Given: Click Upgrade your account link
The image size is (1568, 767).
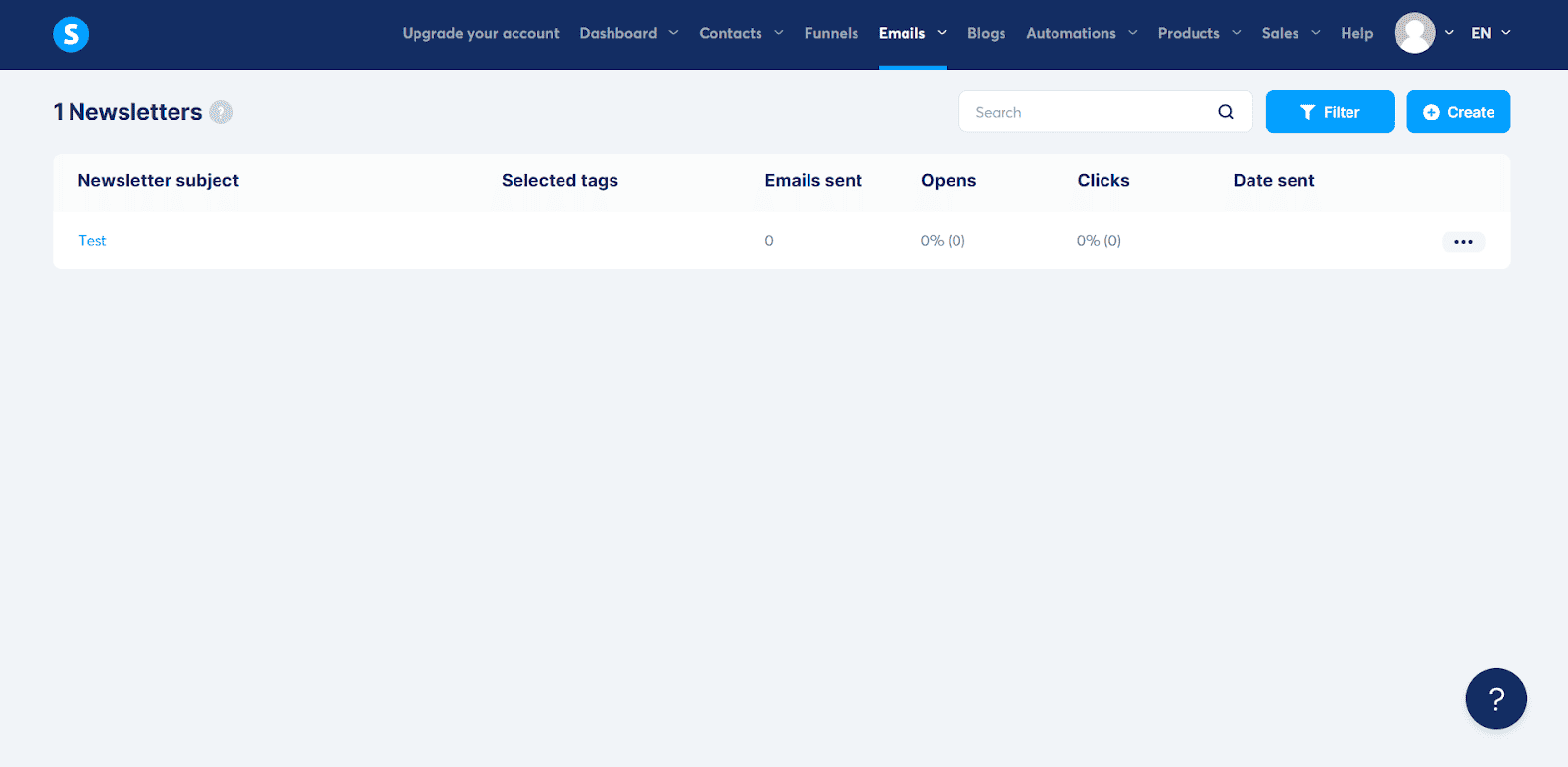Looking at the screenshot, I should (x=480, y=33).
